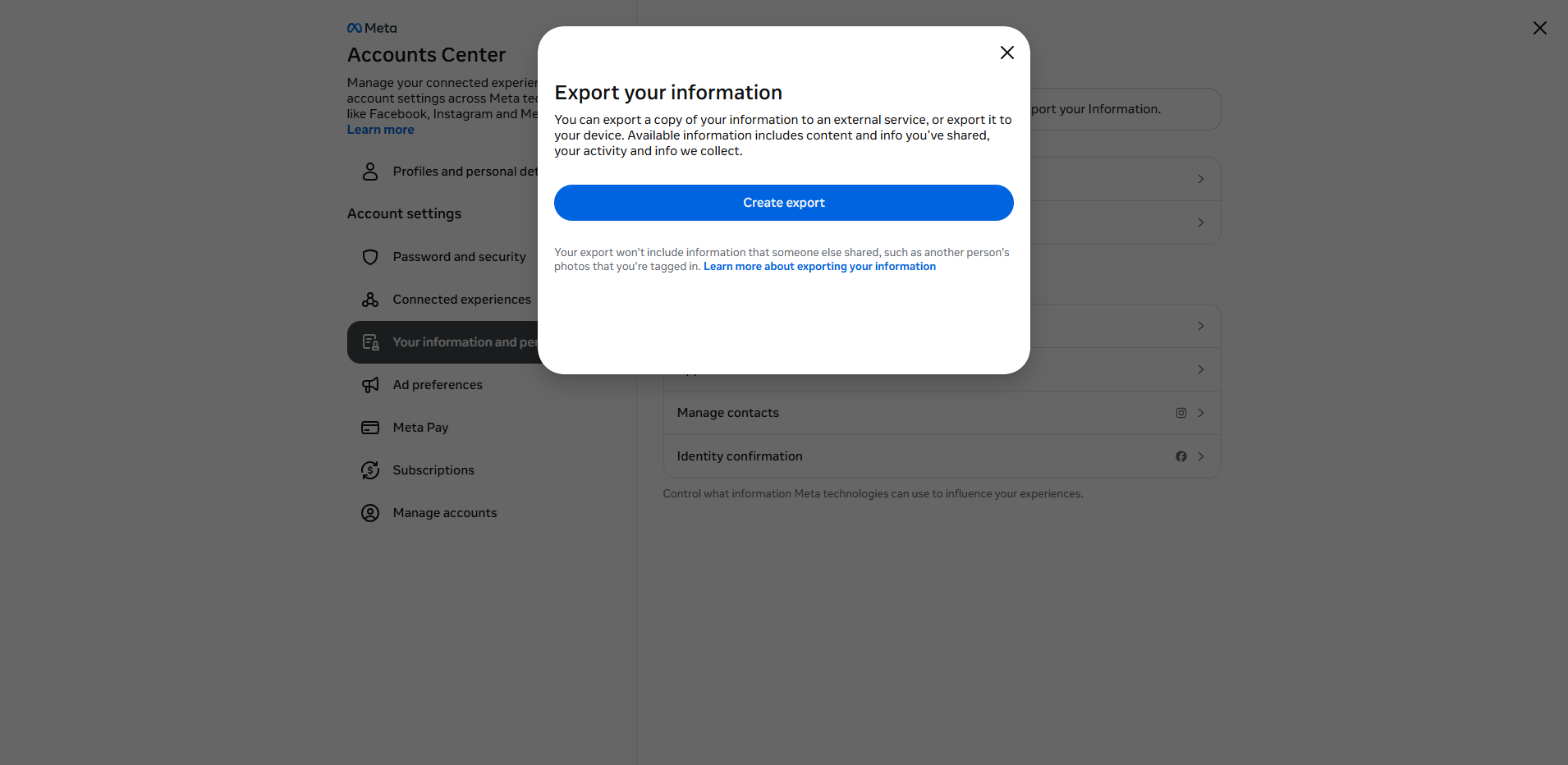The height and width of the screenshot is (765, 1568).
Task: Open the Manage contacts row
Action: coord(942,413)
